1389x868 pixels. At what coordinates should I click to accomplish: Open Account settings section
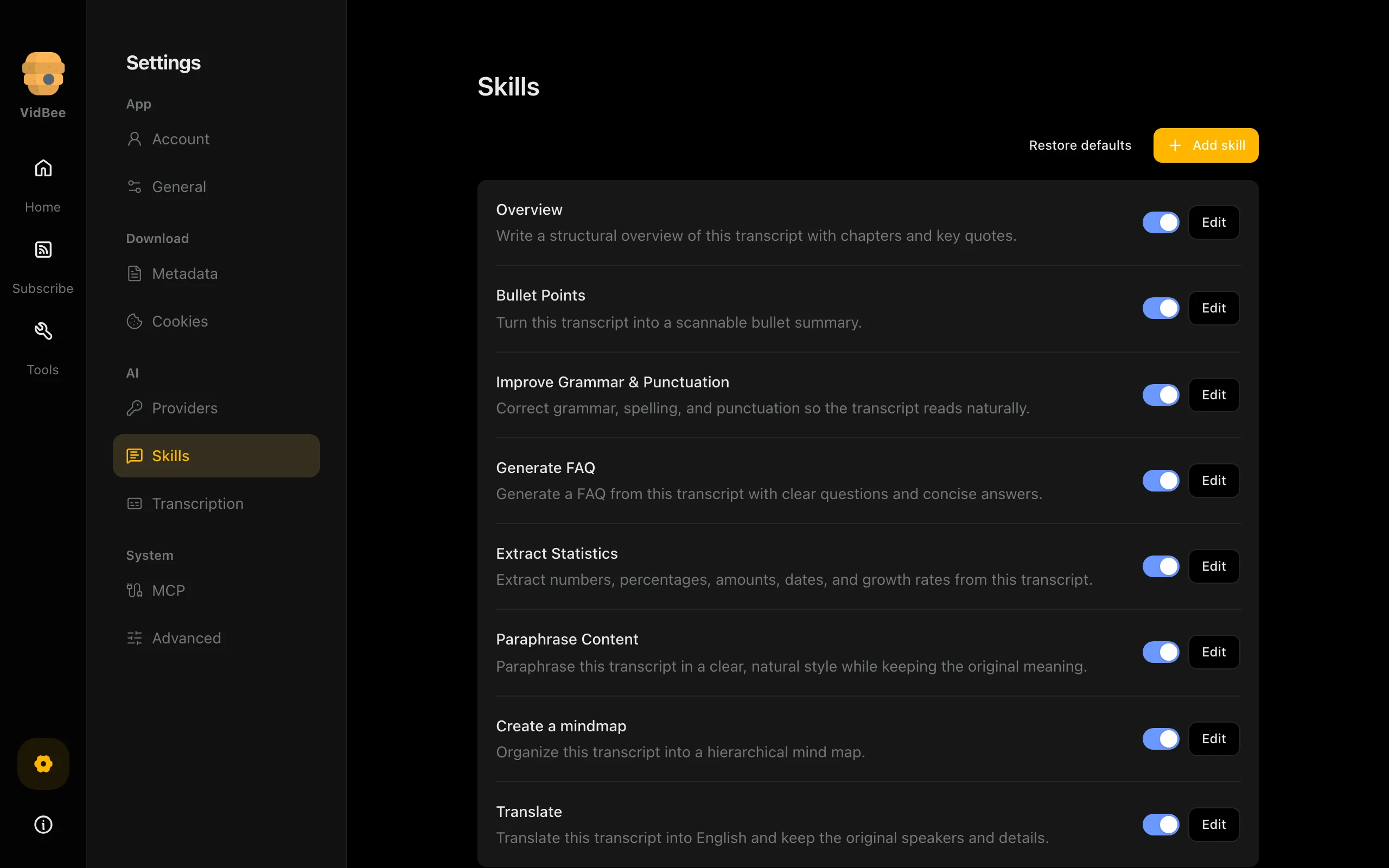coord(216,139)
